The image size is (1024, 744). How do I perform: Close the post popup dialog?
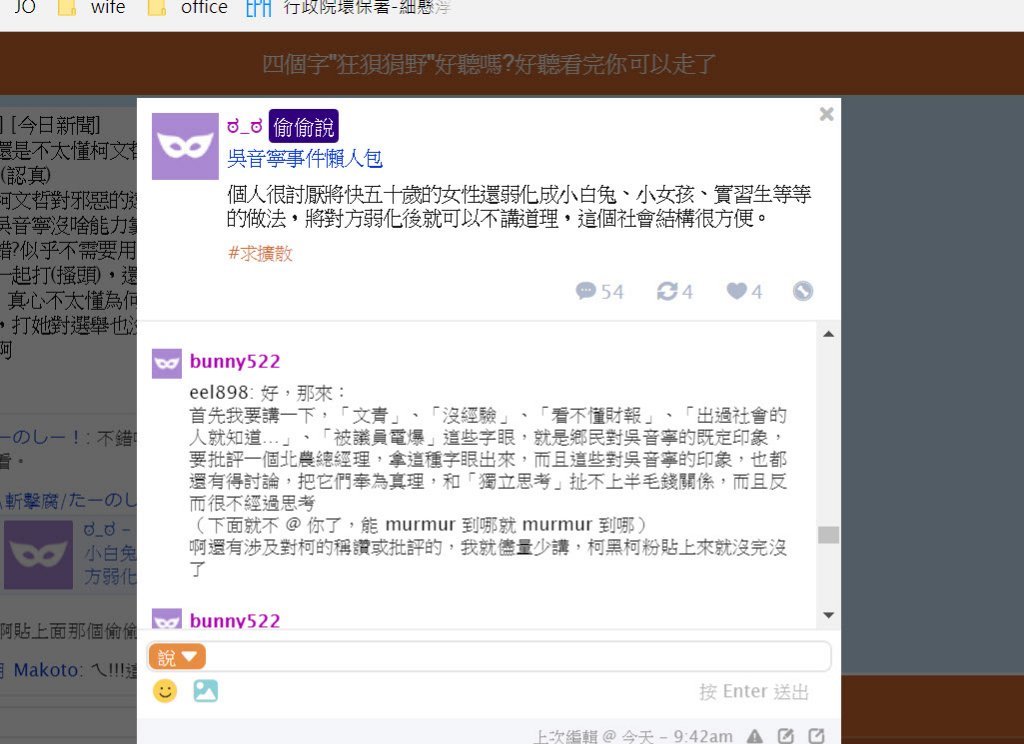[x=826, y=114]
